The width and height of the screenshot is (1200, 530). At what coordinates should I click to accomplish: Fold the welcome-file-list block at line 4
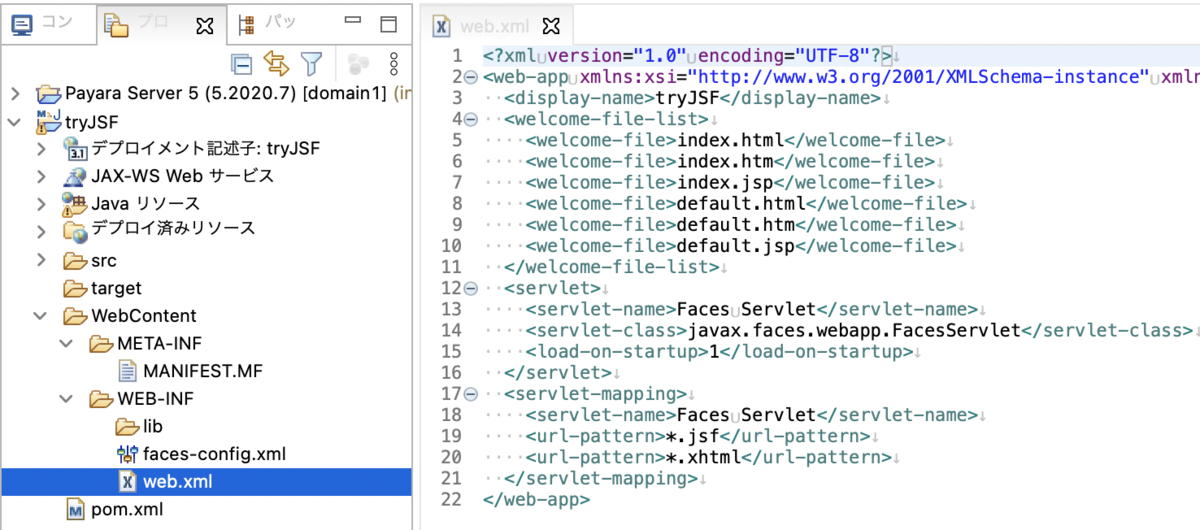click(471, 119)
